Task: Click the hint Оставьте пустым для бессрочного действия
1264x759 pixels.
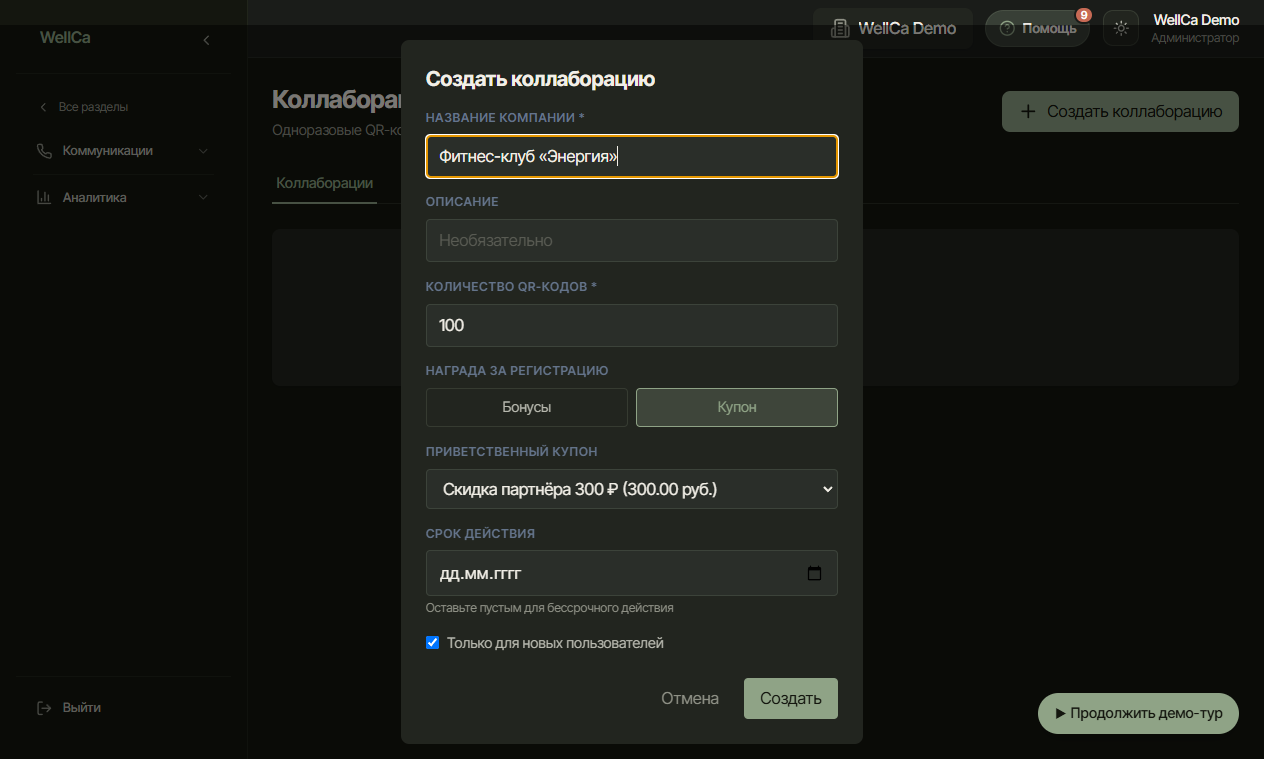Action: tap(549, 608)
